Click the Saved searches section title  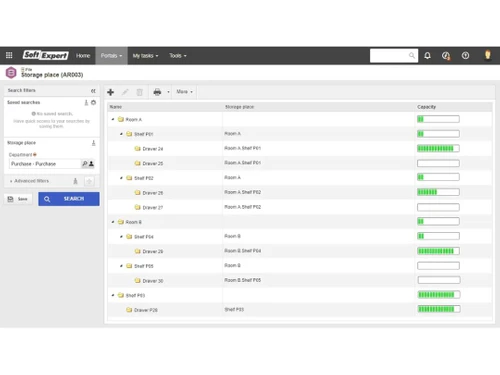pyautogui.click(x=24, y=102)
